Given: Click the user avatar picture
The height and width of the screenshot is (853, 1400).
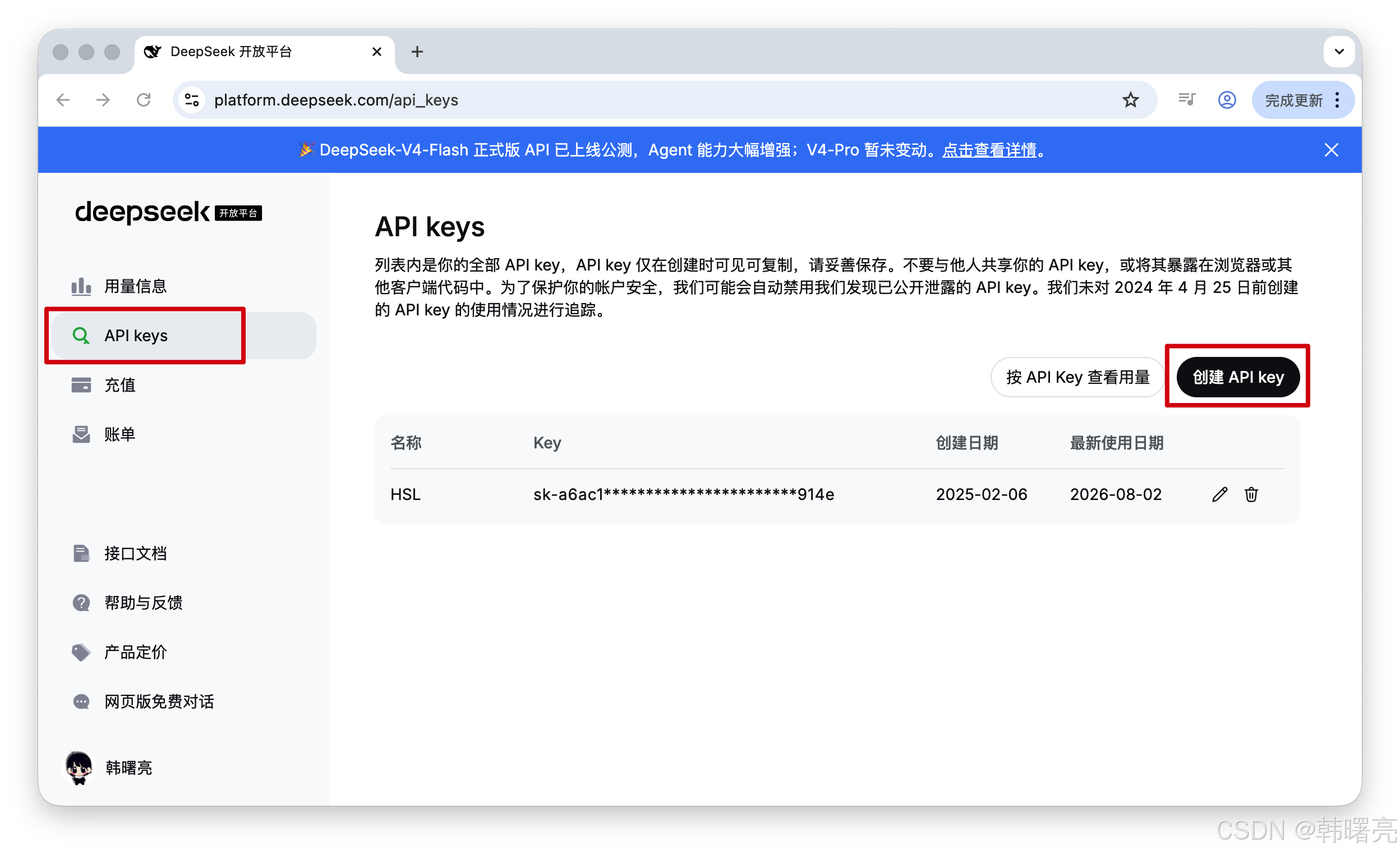Looking at the screenshot, I should pyautogui.click(x=79, y=767).
